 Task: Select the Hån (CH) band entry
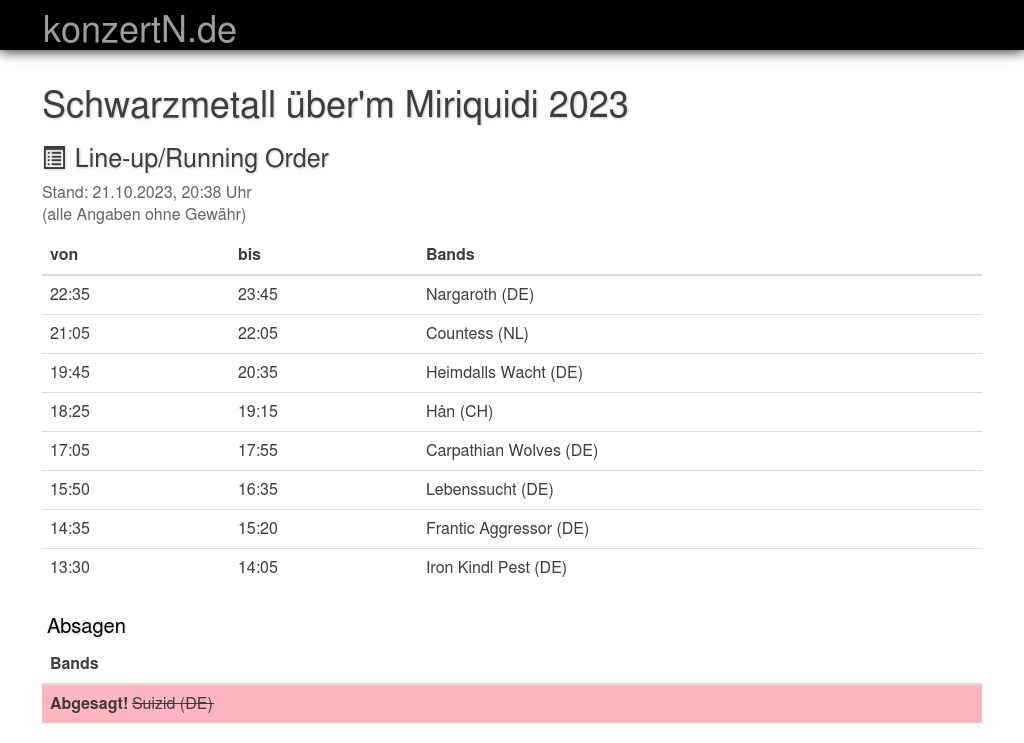459,411
